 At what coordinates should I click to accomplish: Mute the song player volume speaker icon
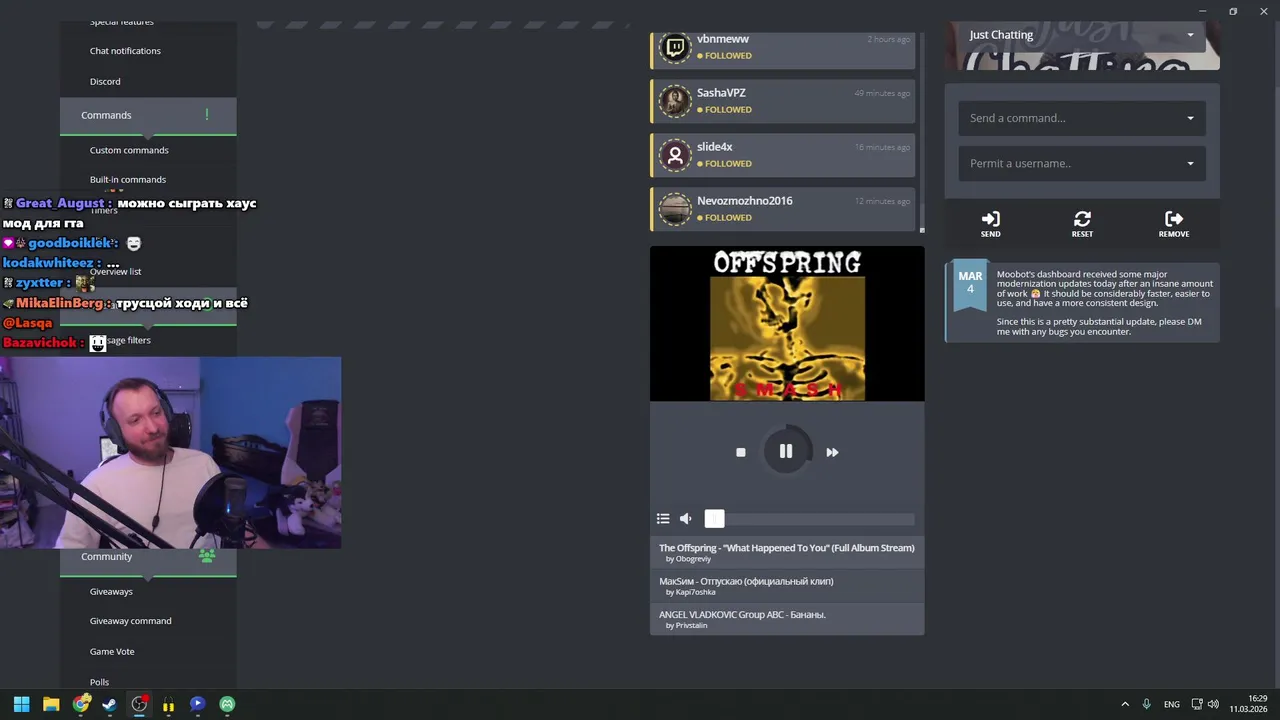coord(686,518)
